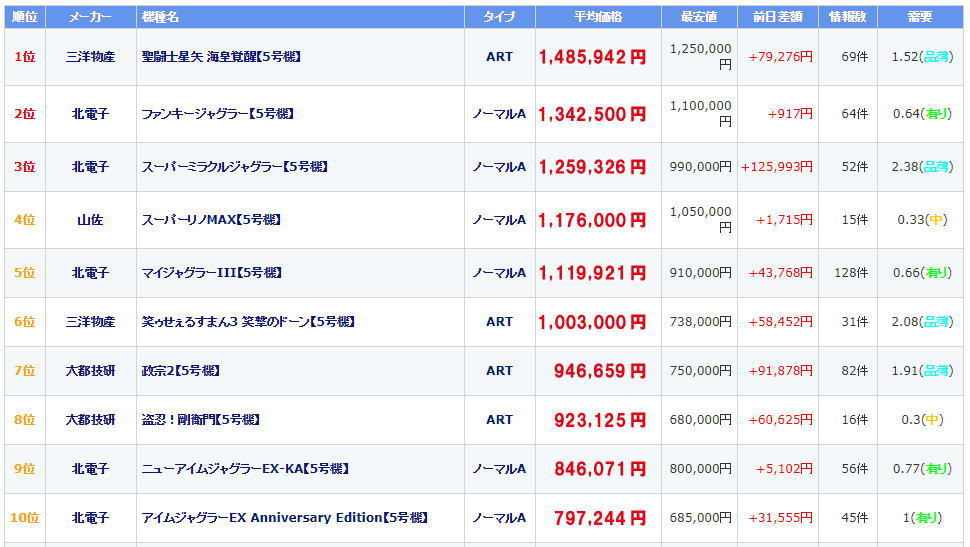Click info count 69件
The height and width of the screenshot is (547, 970).
[x=854, y=57]
